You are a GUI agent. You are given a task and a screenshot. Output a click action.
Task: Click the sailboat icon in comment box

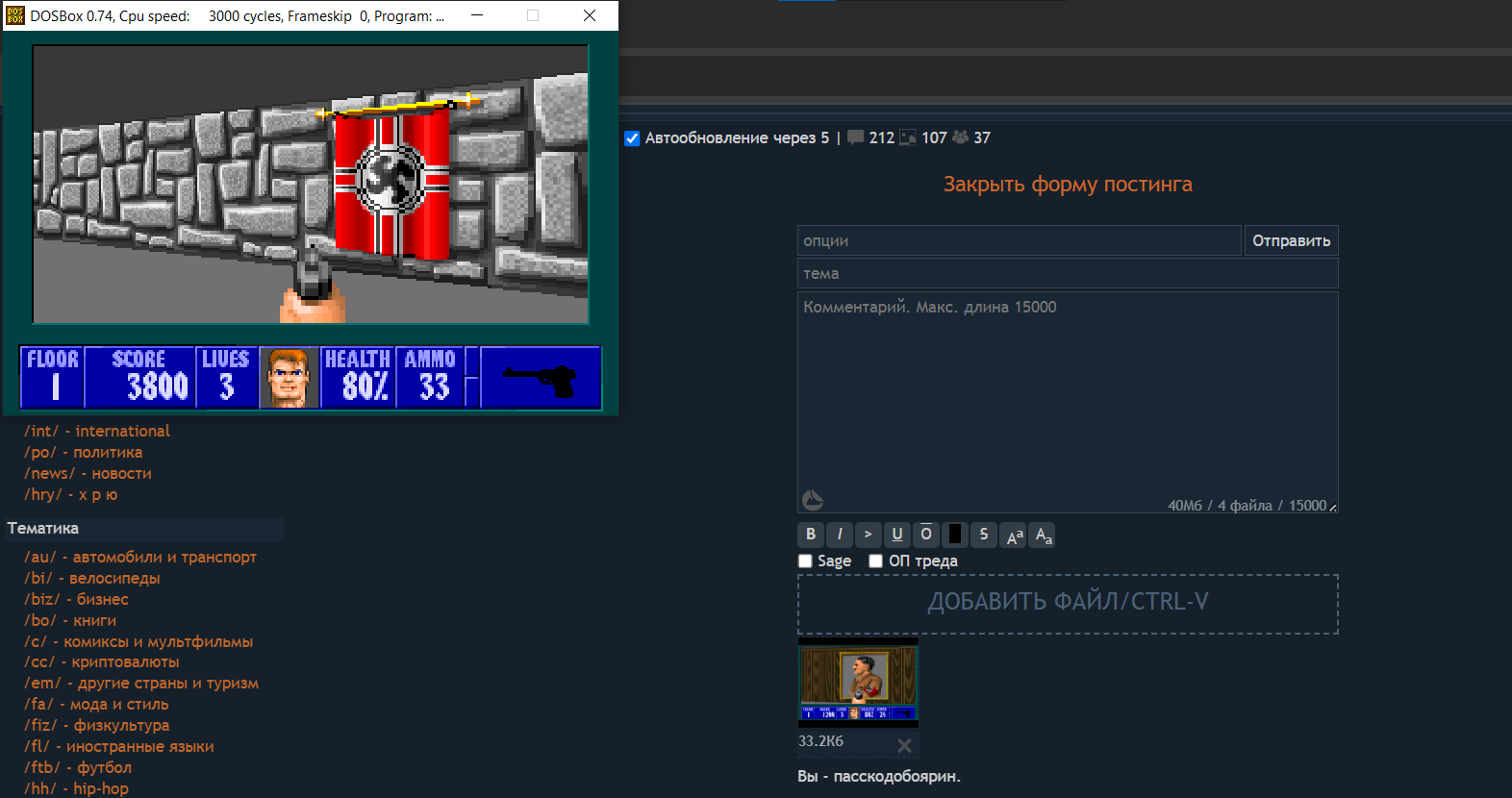[x=813, y=499]
